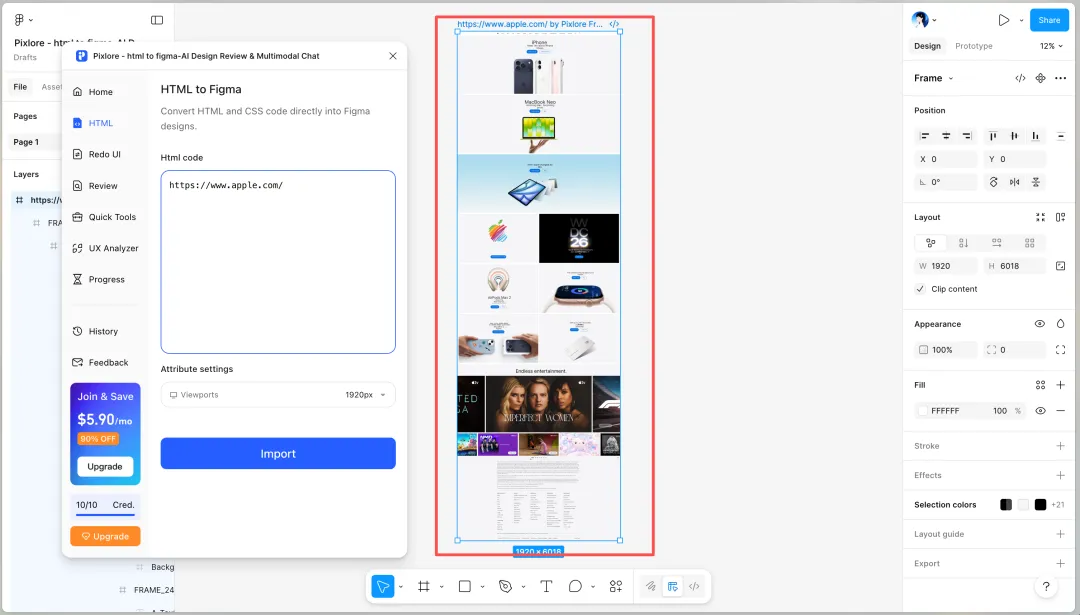Screen dimensions: 1080x615
Task: Open the Help question mark button
Action: click(1046, 586)
